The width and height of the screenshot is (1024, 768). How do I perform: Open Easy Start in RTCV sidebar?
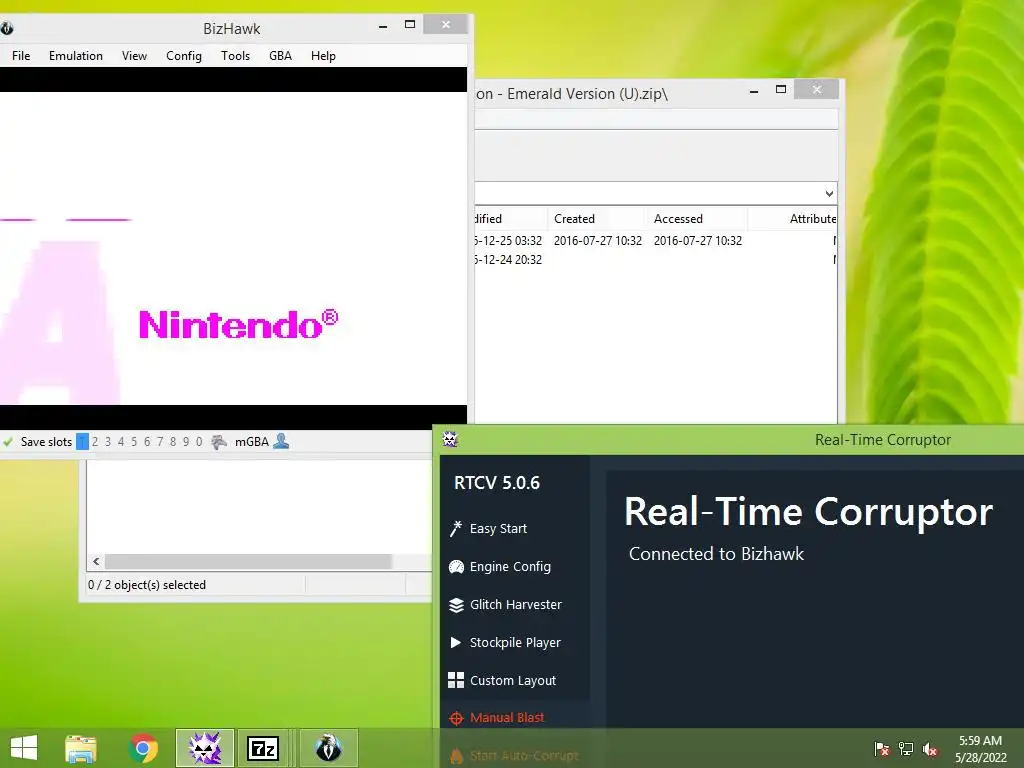498,528
